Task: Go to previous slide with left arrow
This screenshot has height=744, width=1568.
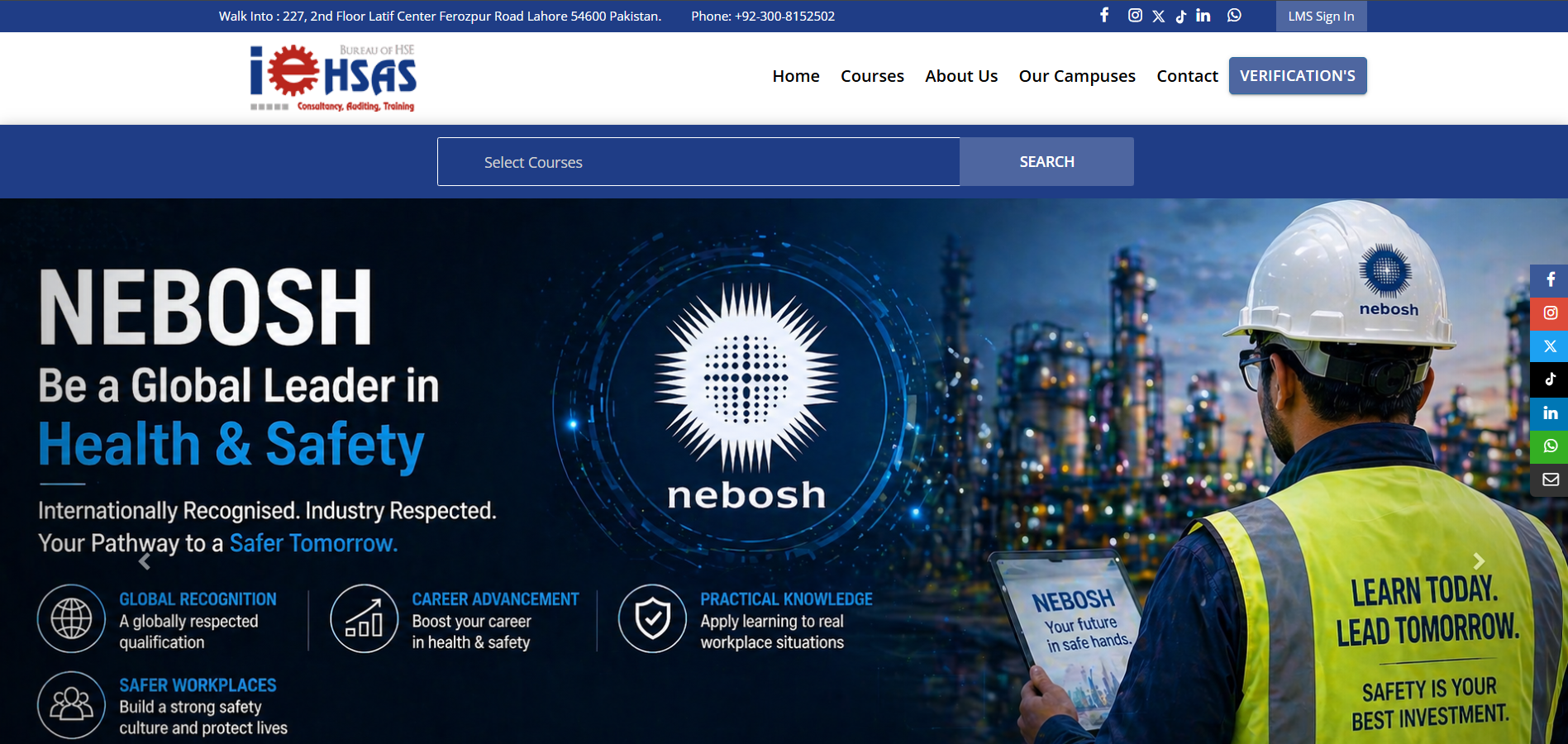Action: point(145,562)
